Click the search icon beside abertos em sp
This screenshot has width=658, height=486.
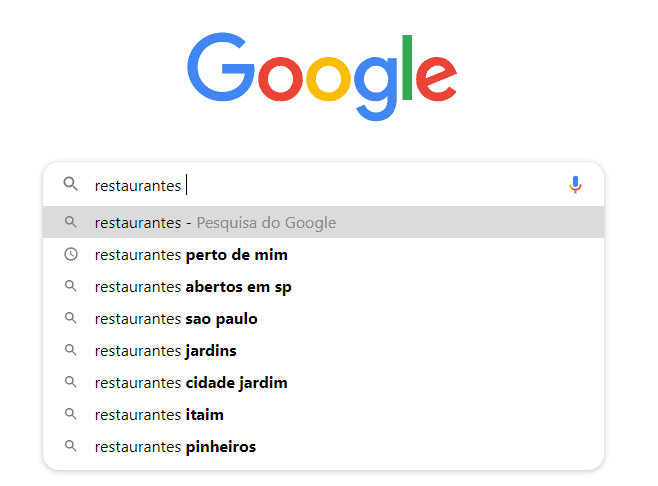tap(70, 286)
